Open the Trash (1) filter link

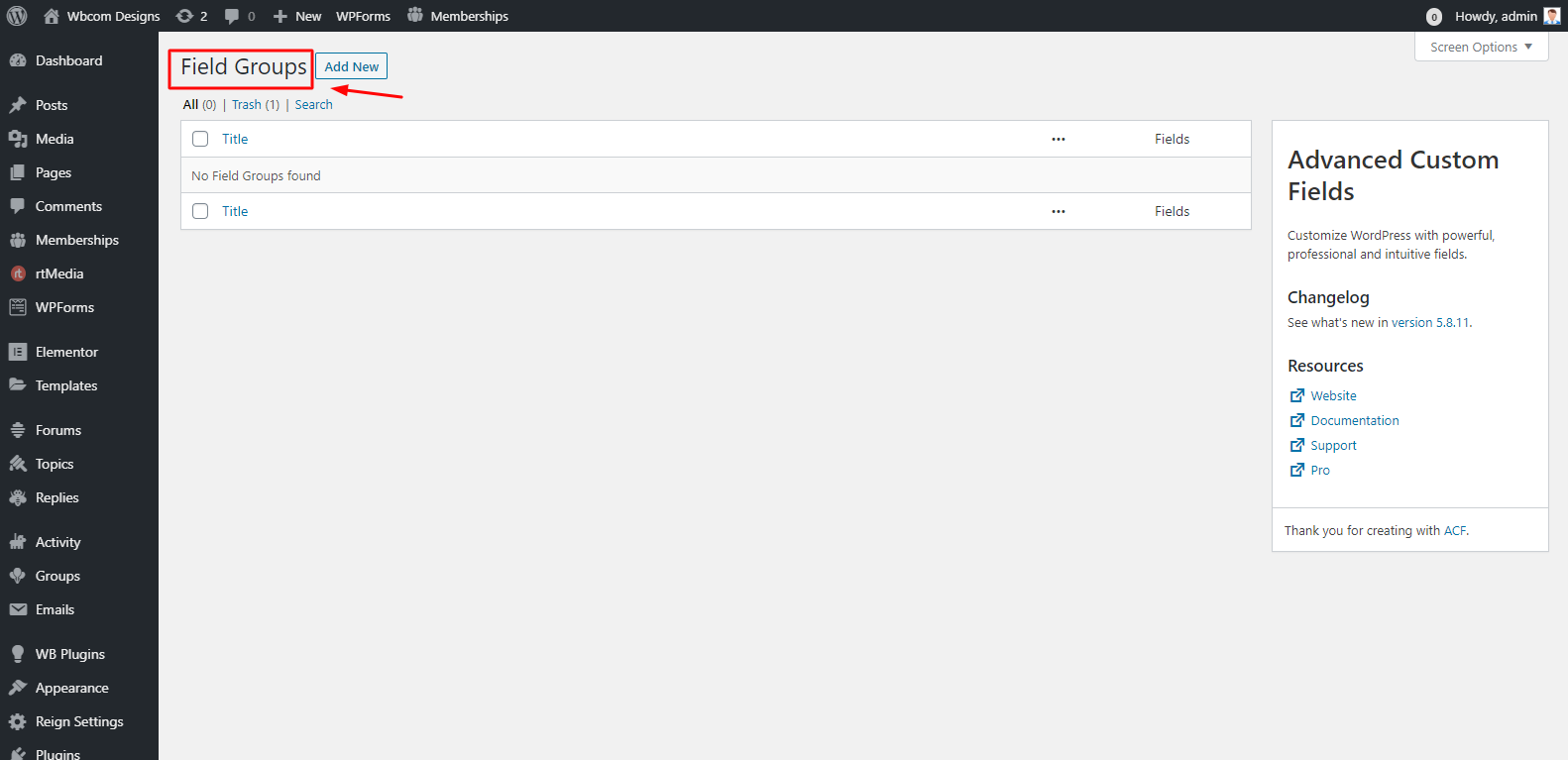pos(256,104)
